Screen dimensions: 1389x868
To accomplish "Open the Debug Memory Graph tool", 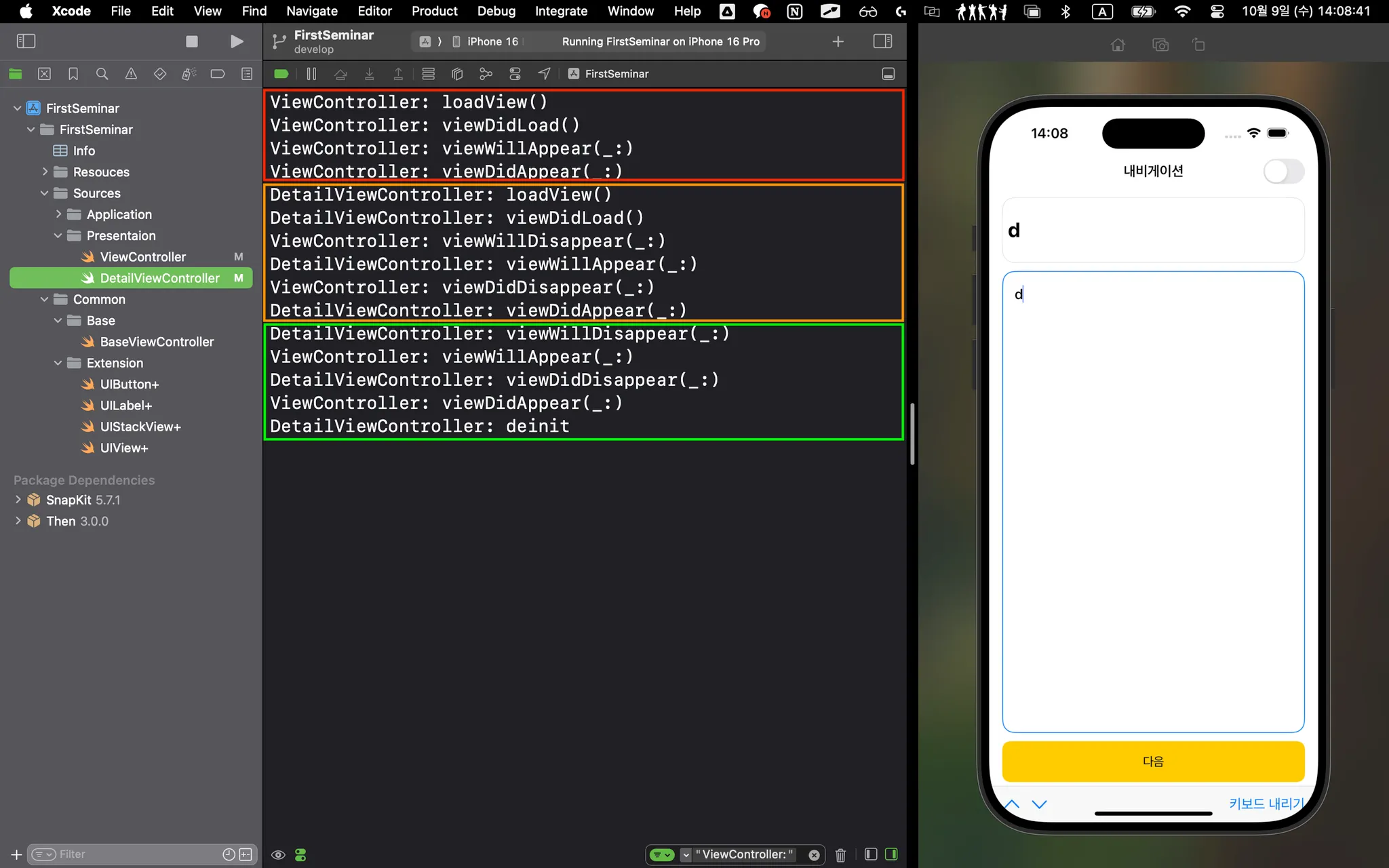I will tap(486, 74).
